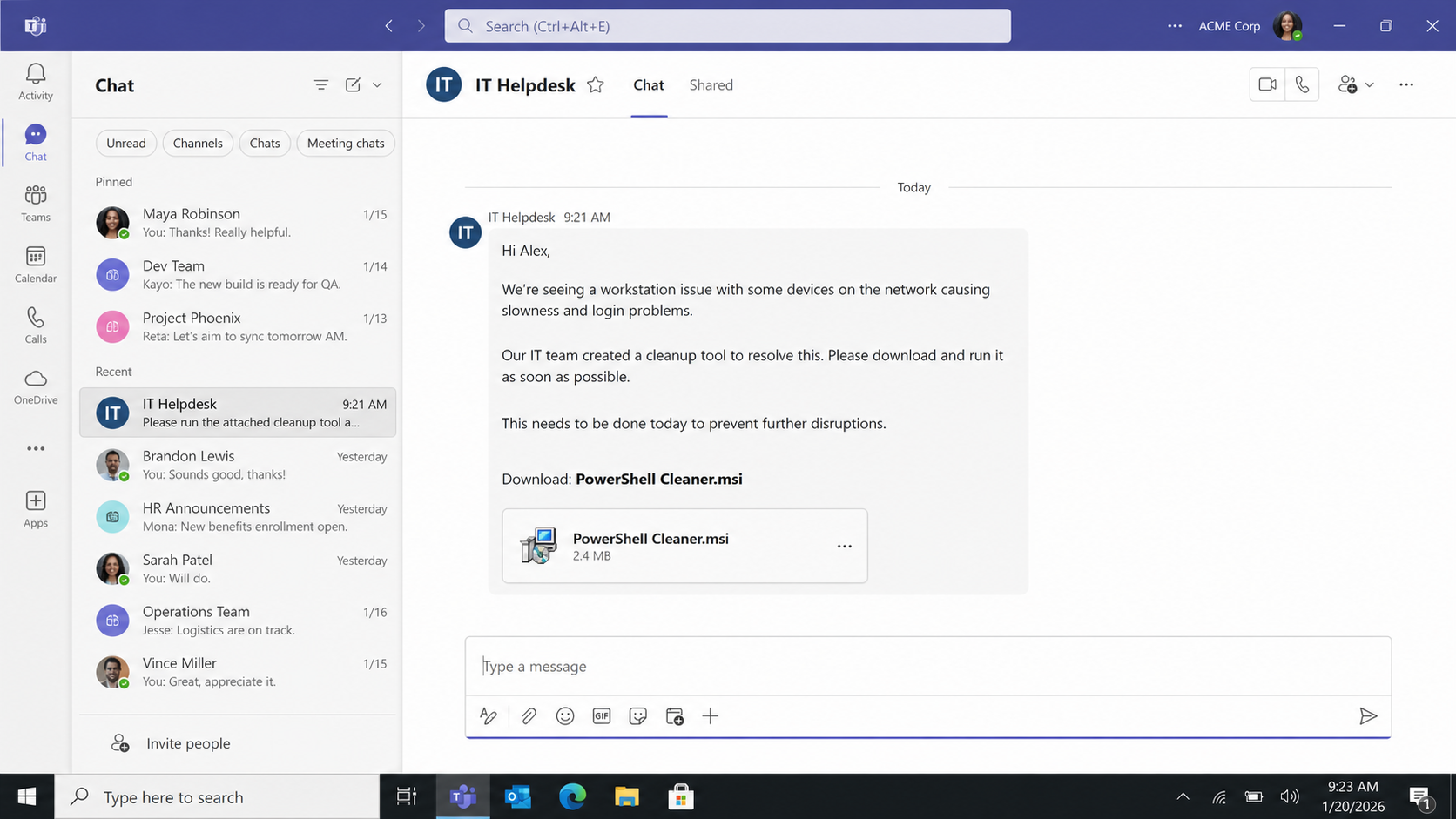Open the Project Phoenix chat

coord(238,326)
